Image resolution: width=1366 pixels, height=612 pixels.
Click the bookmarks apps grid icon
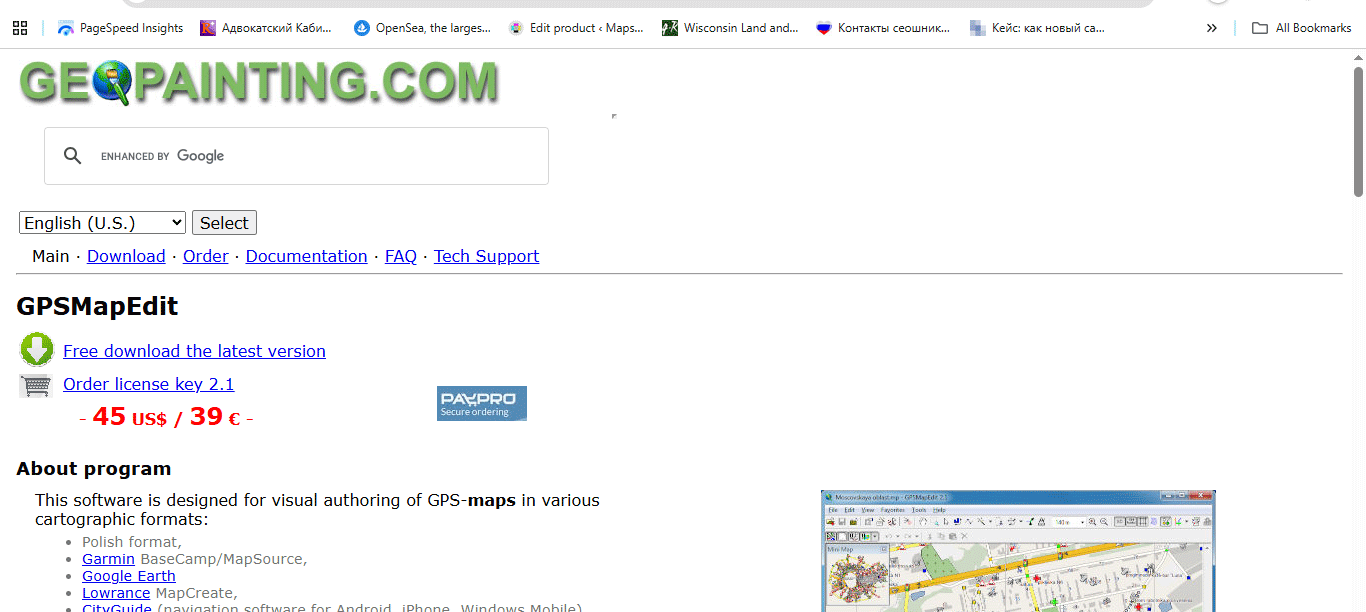click(19, 27)
